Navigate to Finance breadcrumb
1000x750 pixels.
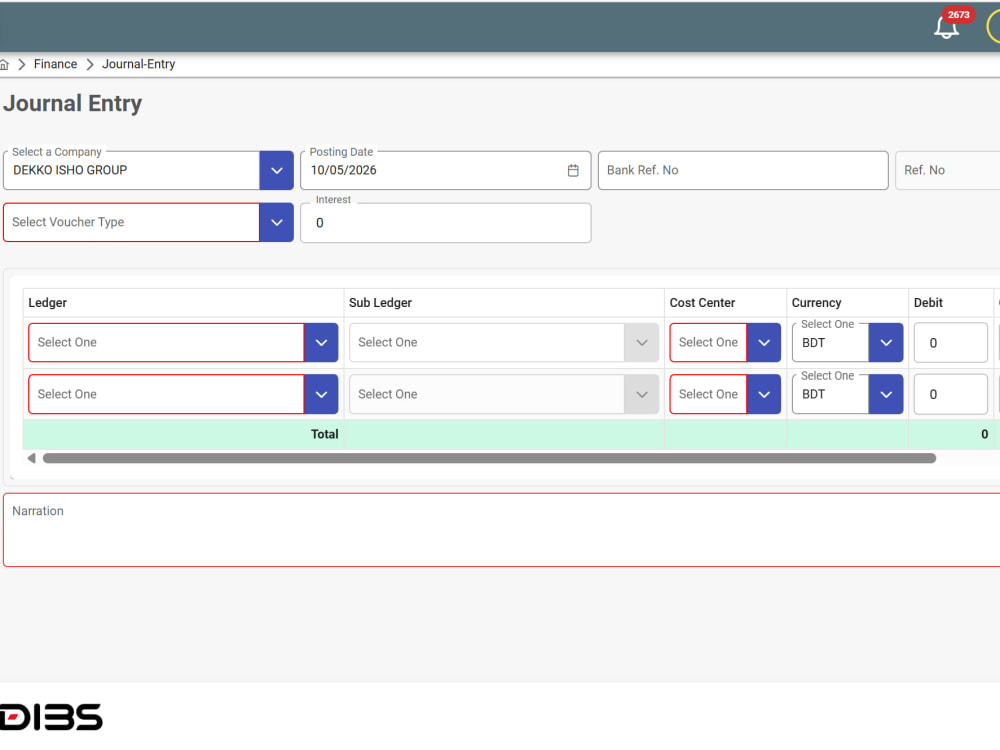tap(55, 64)
